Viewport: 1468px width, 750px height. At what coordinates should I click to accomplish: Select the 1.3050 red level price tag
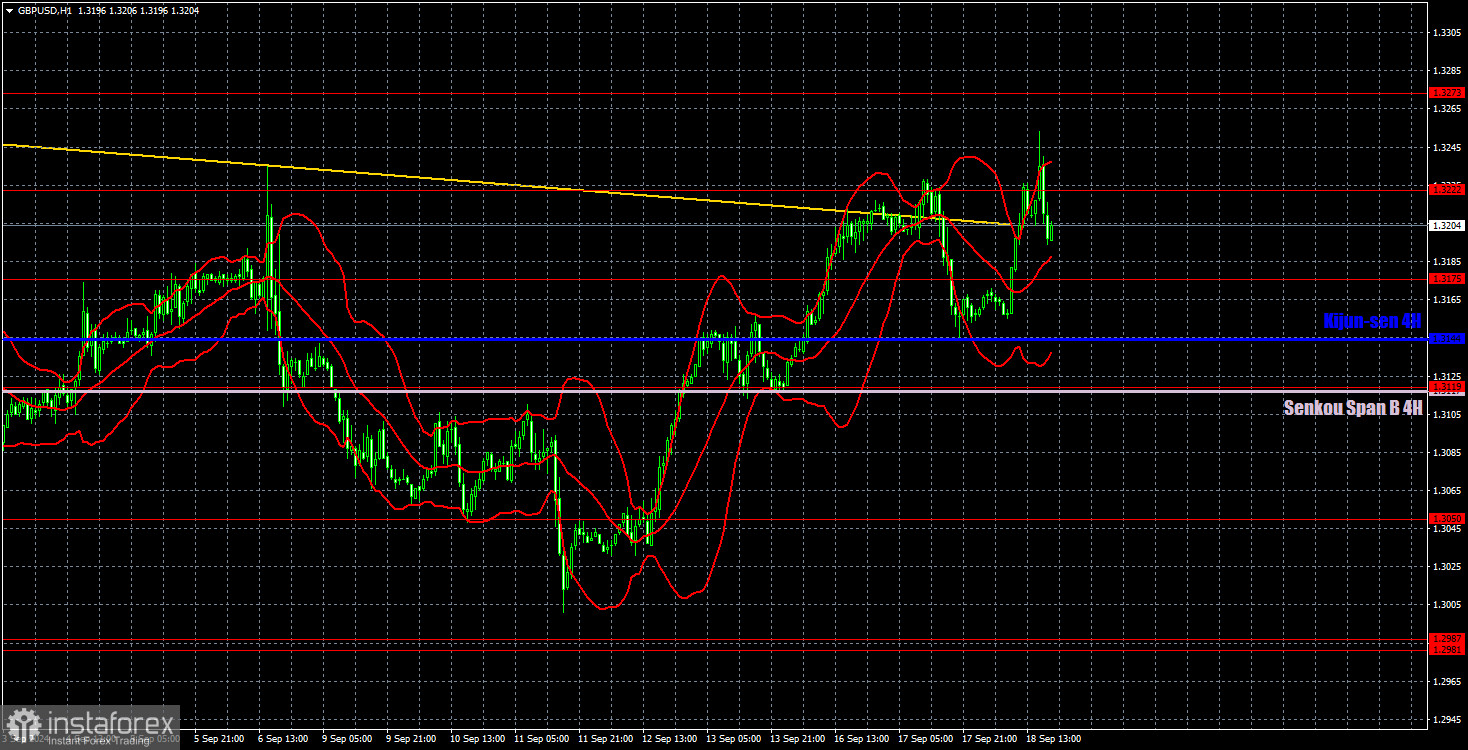pos(1447,518)
